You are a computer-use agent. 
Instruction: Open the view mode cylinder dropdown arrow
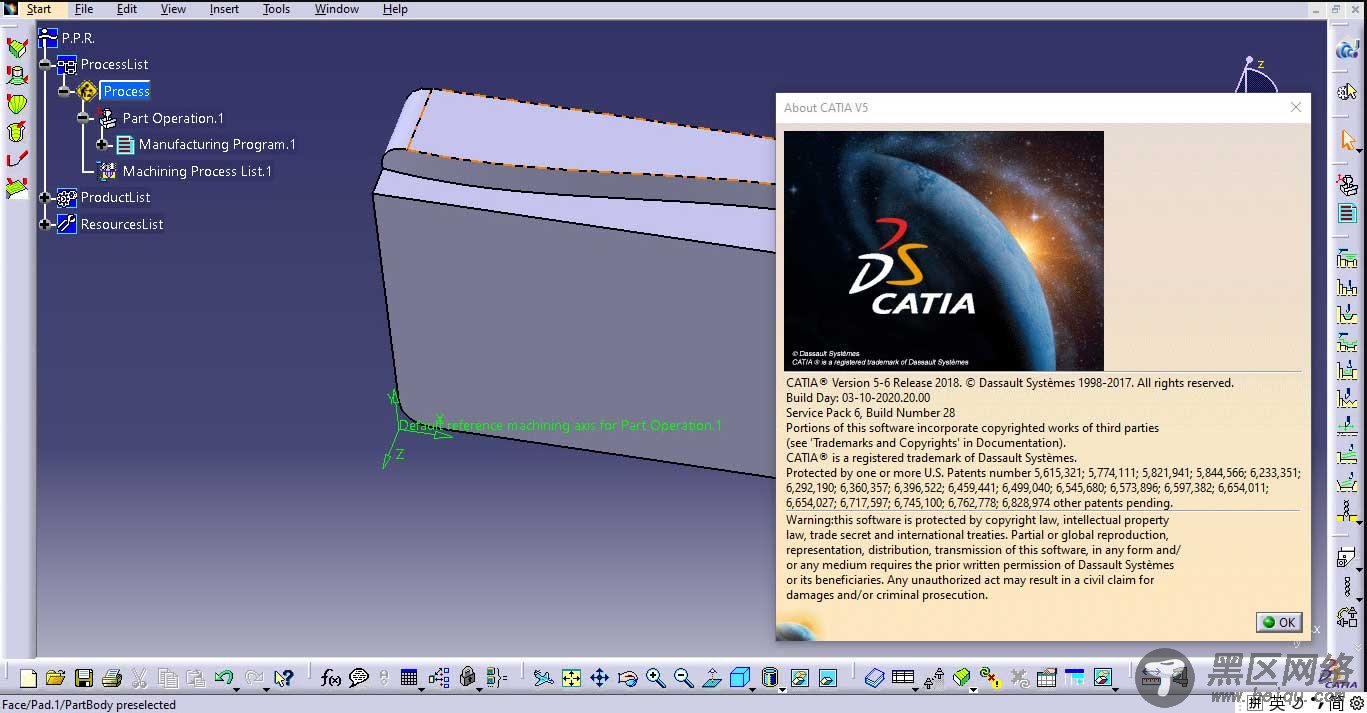point(782,688)
